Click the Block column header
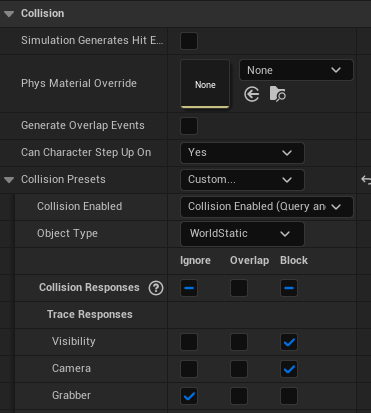Image resolution: width=371 pixels, height=413 pixels. tap(294, 260)
